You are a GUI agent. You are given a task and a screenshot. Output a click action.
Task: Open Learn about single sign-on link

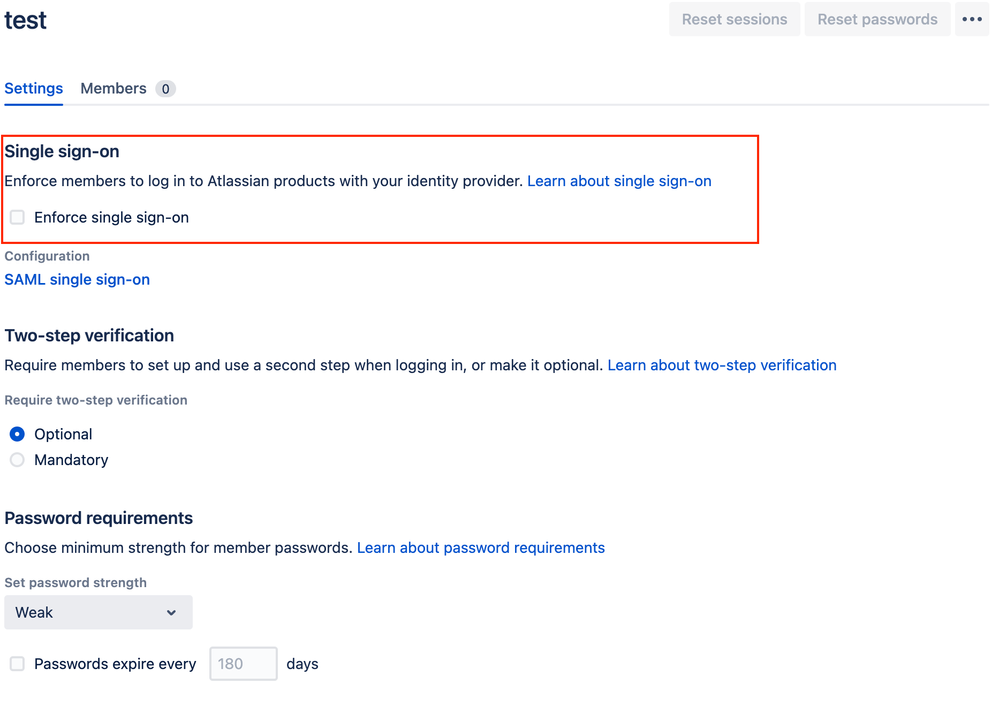619,181
